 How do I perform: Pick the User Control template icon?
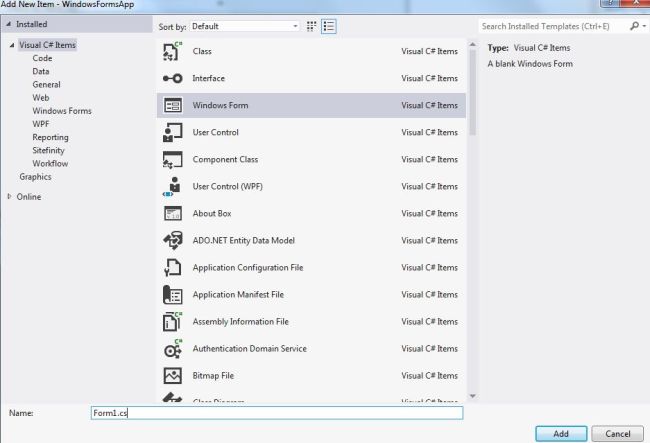click(172, 132)
